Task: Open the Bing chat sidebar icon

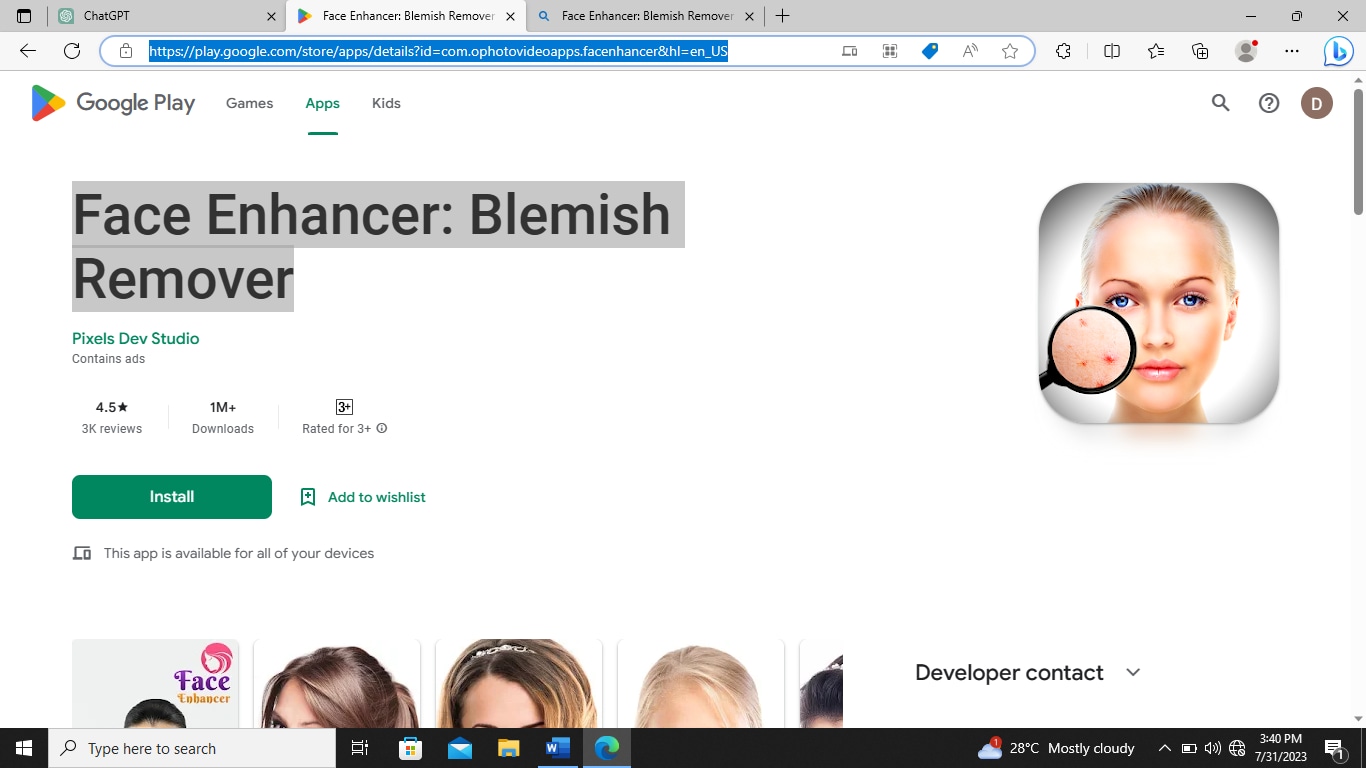Action: pyautogui.click(x=1339, y=51)
